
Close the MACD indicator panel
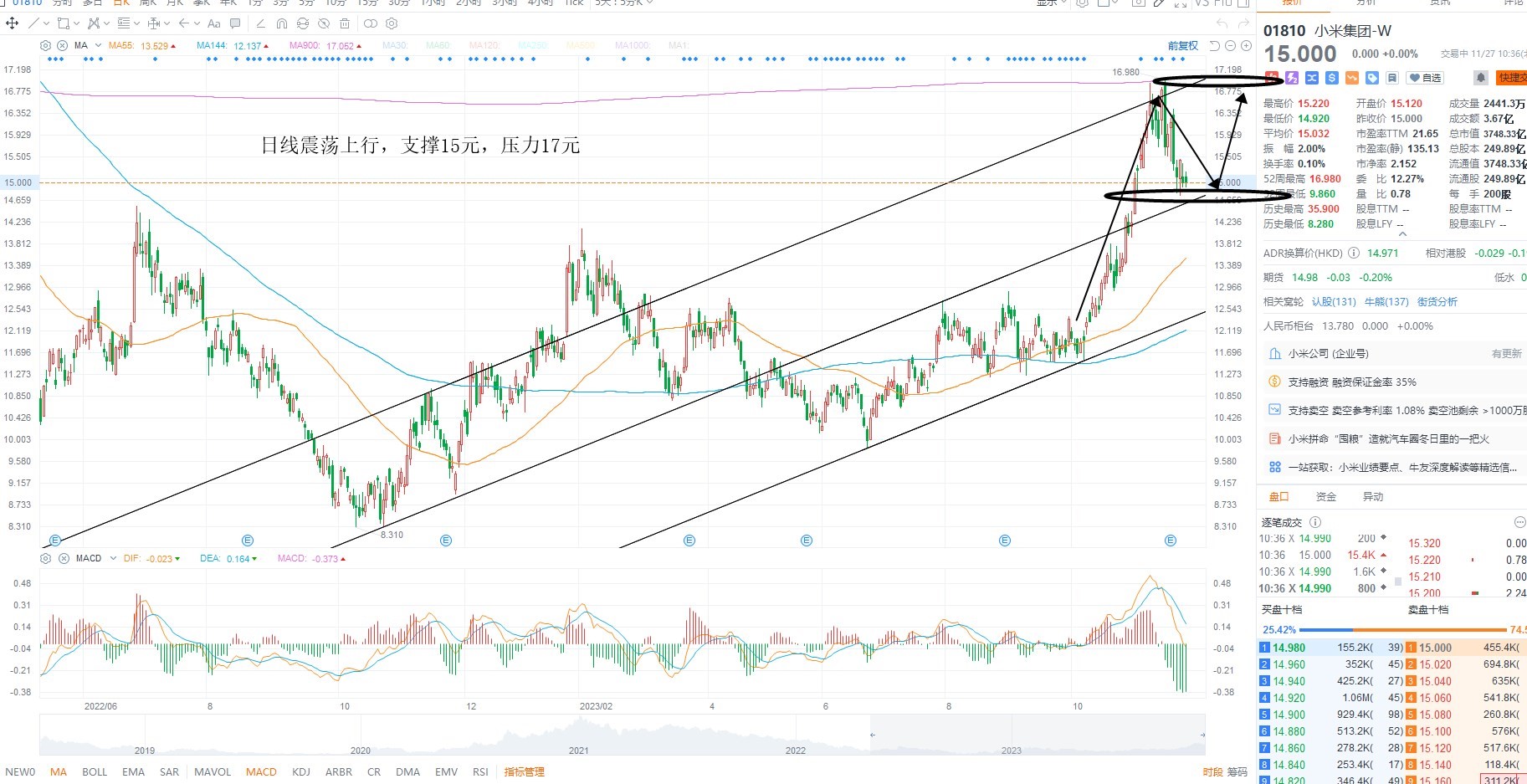(x=64, y=558)
